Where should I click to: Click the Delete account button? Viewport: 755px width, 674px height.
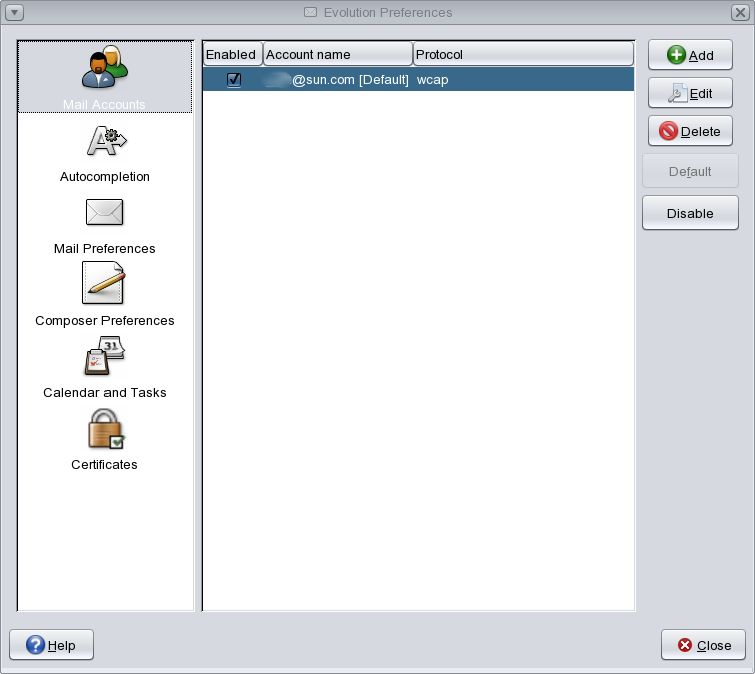tap(690, 131)
